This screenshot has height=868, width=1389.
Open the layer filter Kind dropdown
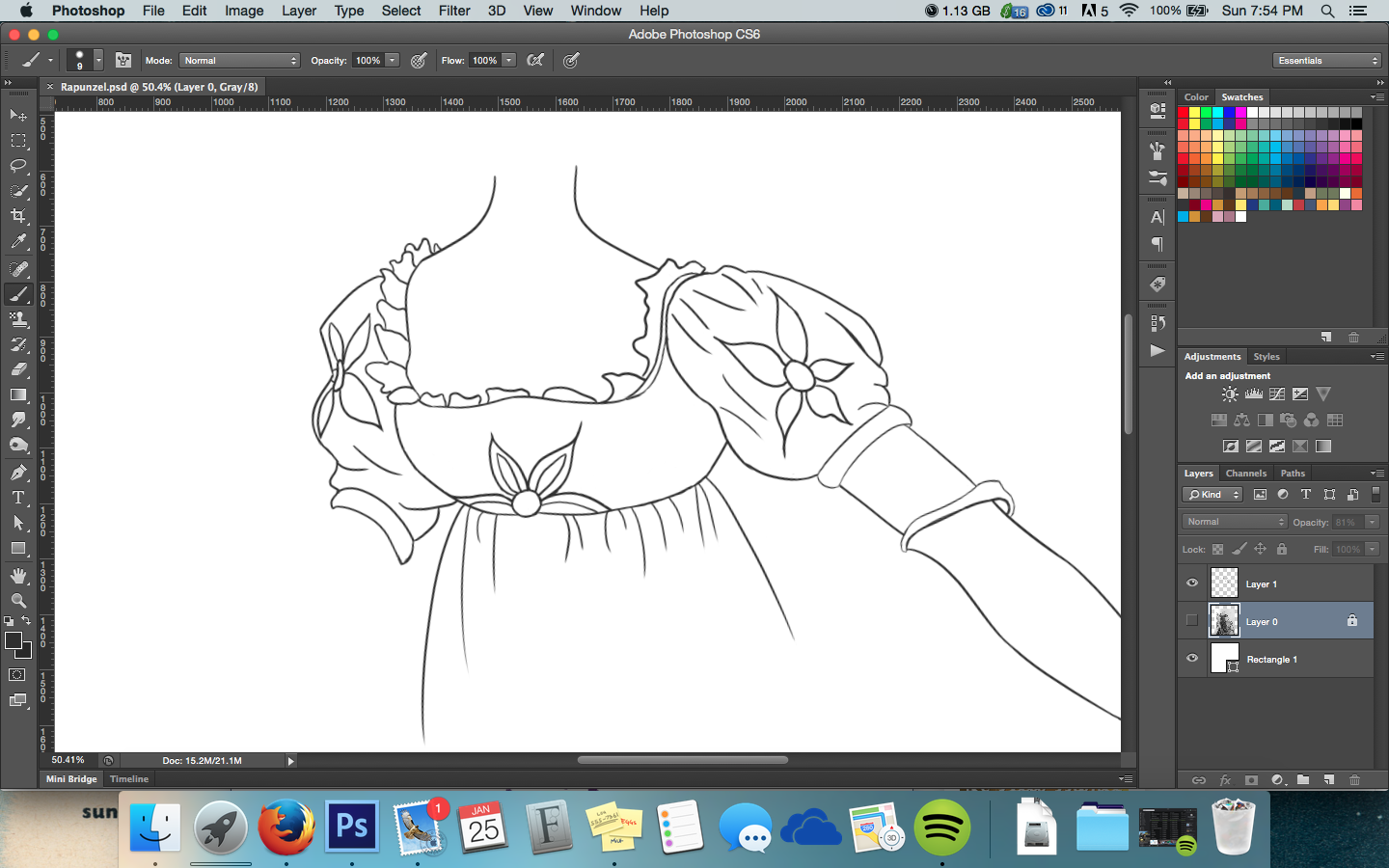(x=1213, y=495)
